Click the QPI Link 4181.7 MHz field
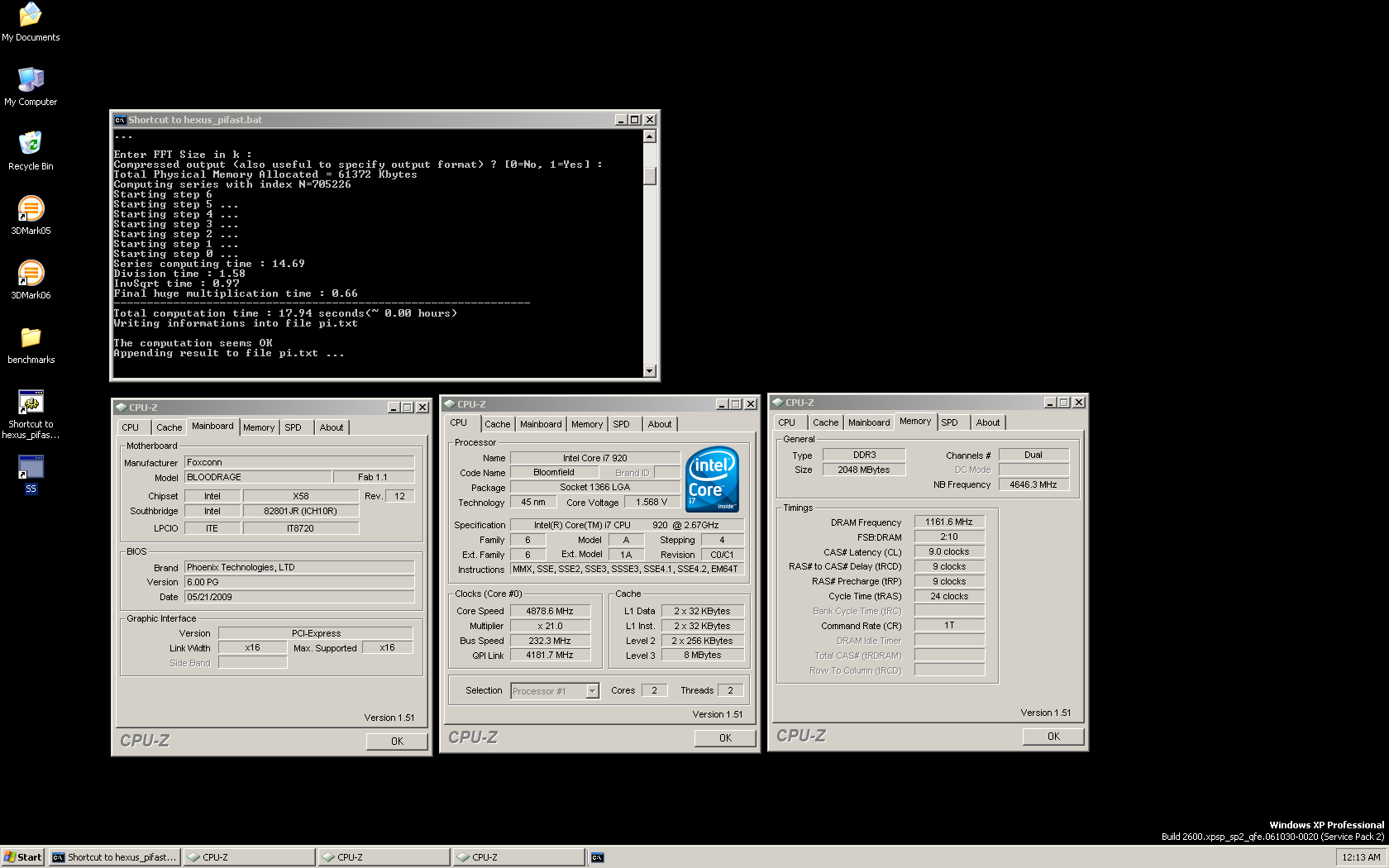 550,655
